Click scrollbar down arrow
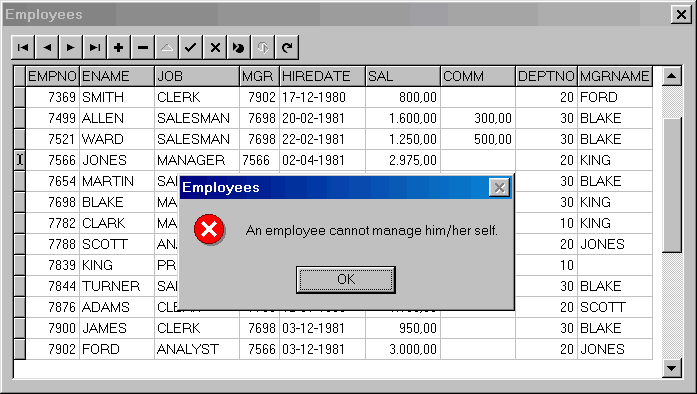 tap(672, 368)
